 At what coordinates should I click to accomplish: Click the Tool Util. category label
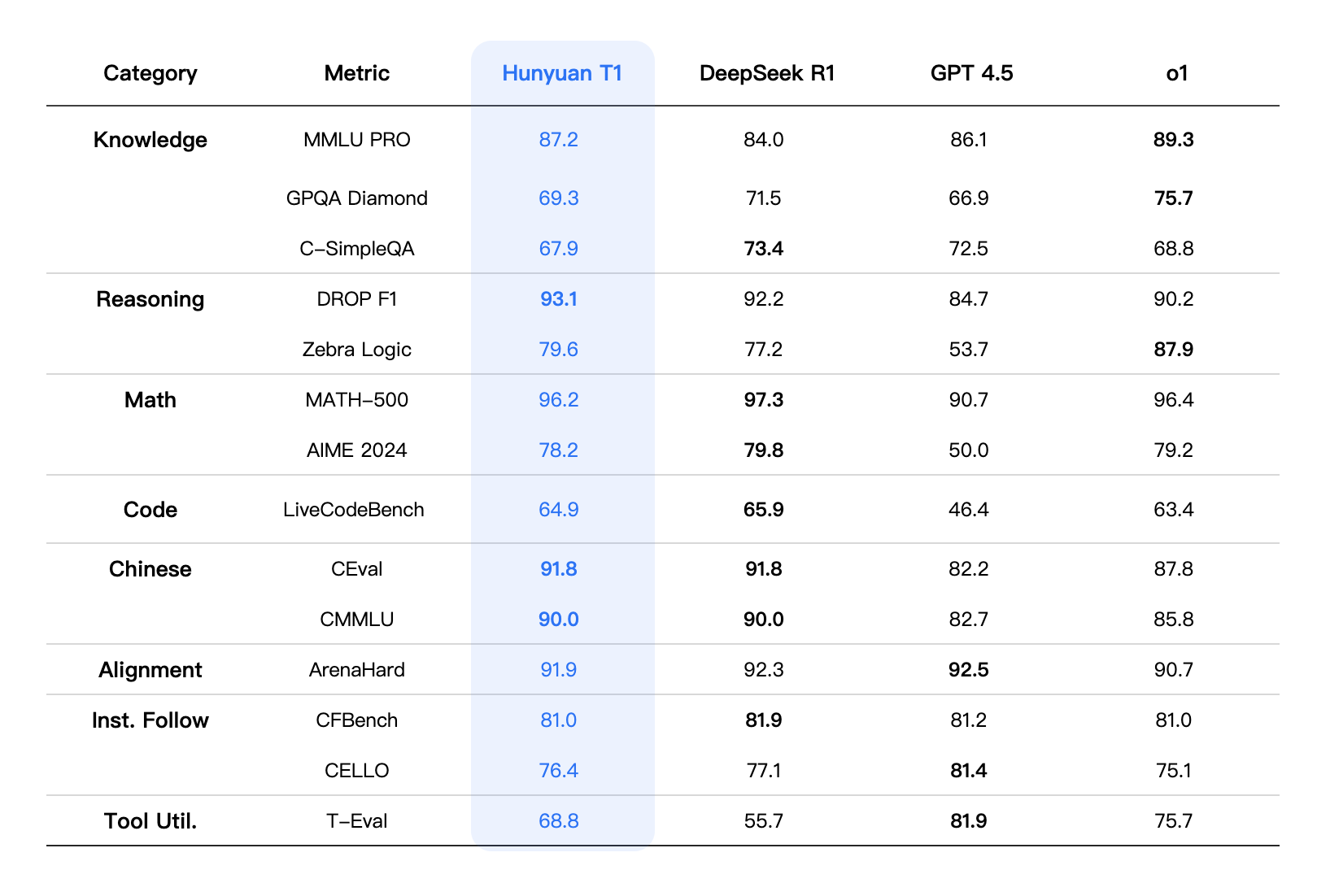click(150, 821)
